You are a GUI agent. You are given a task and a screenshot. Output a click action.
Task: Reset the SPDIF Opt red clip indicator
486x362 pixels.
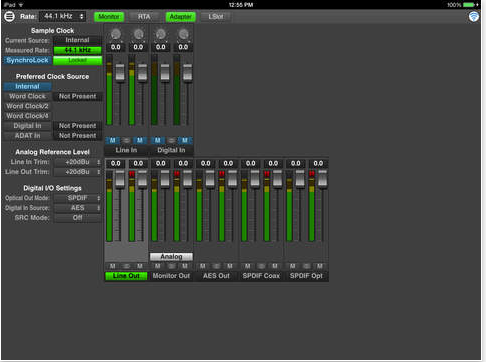click(312, 174)
